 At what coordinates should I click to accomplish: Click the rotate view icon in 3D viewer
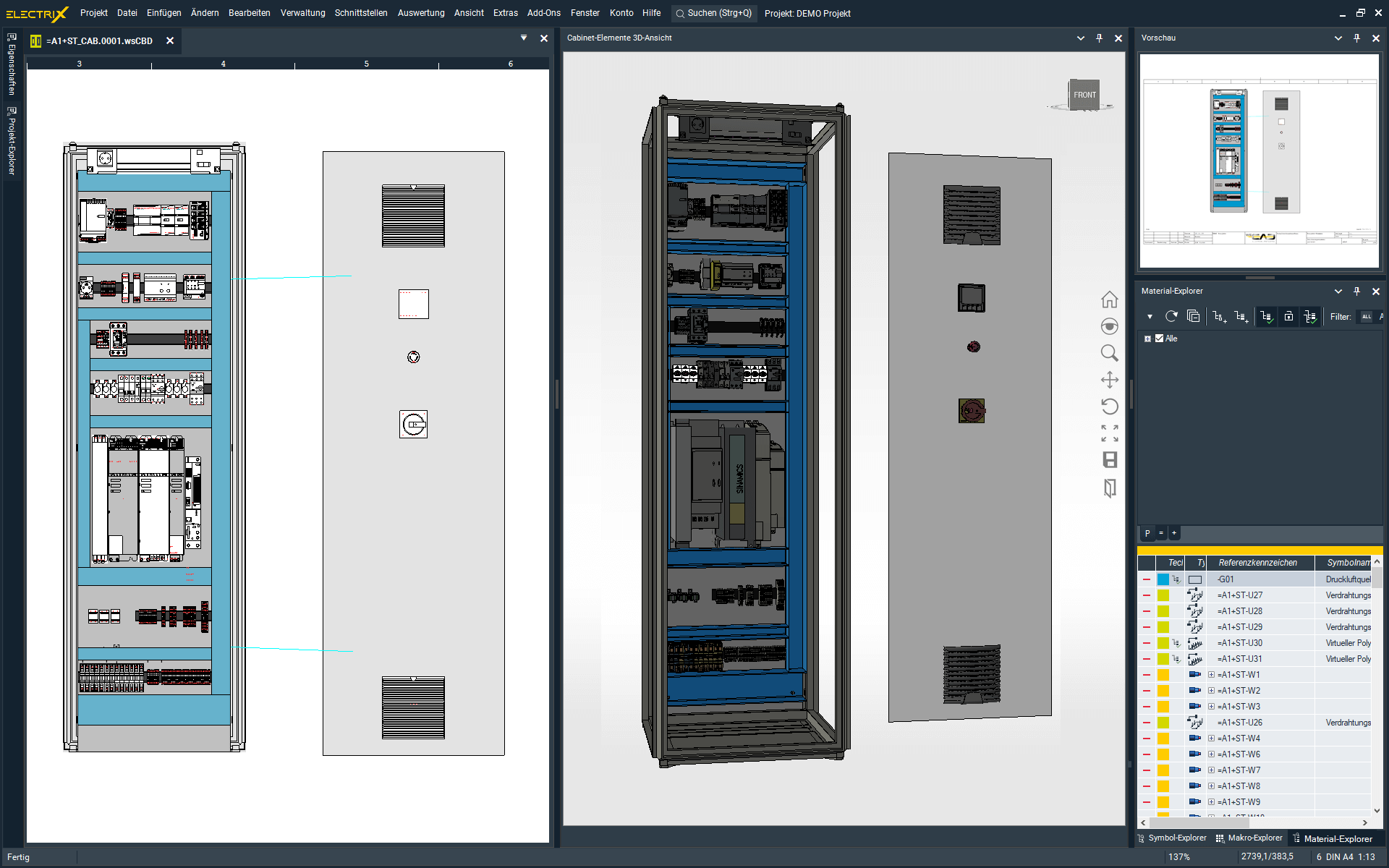(x=1109, y=407)
